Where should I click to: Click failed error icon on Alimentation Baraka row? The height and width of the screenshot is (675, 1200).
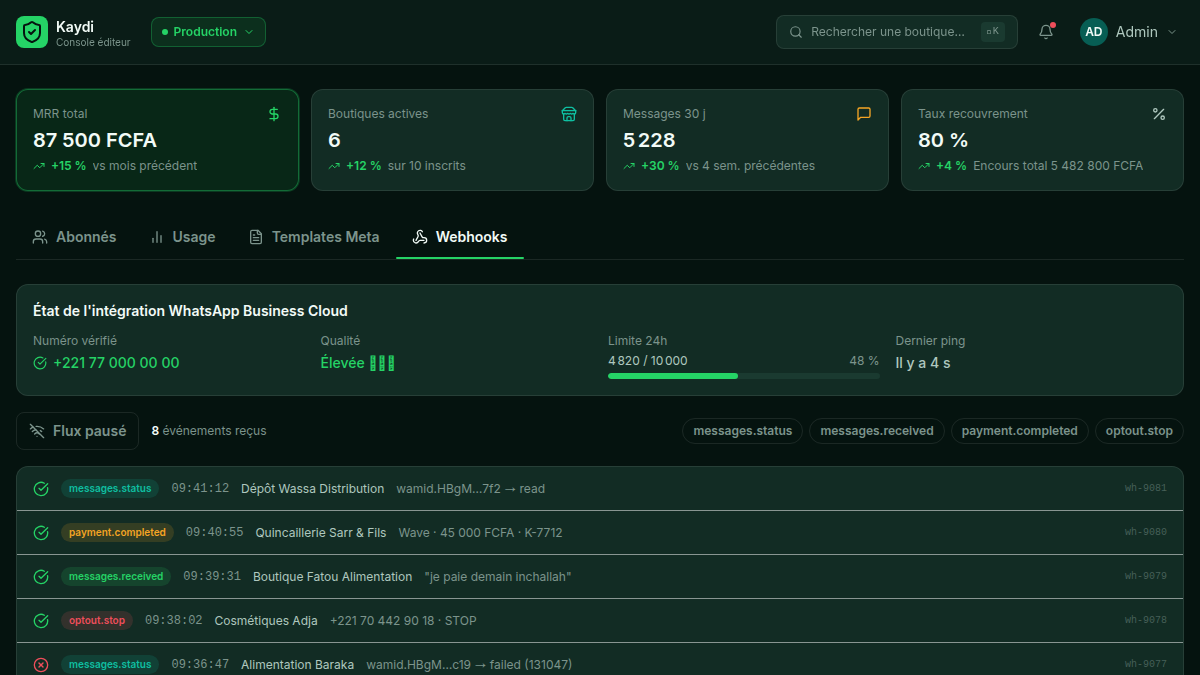pyautogui.click(x=41, y=665)
